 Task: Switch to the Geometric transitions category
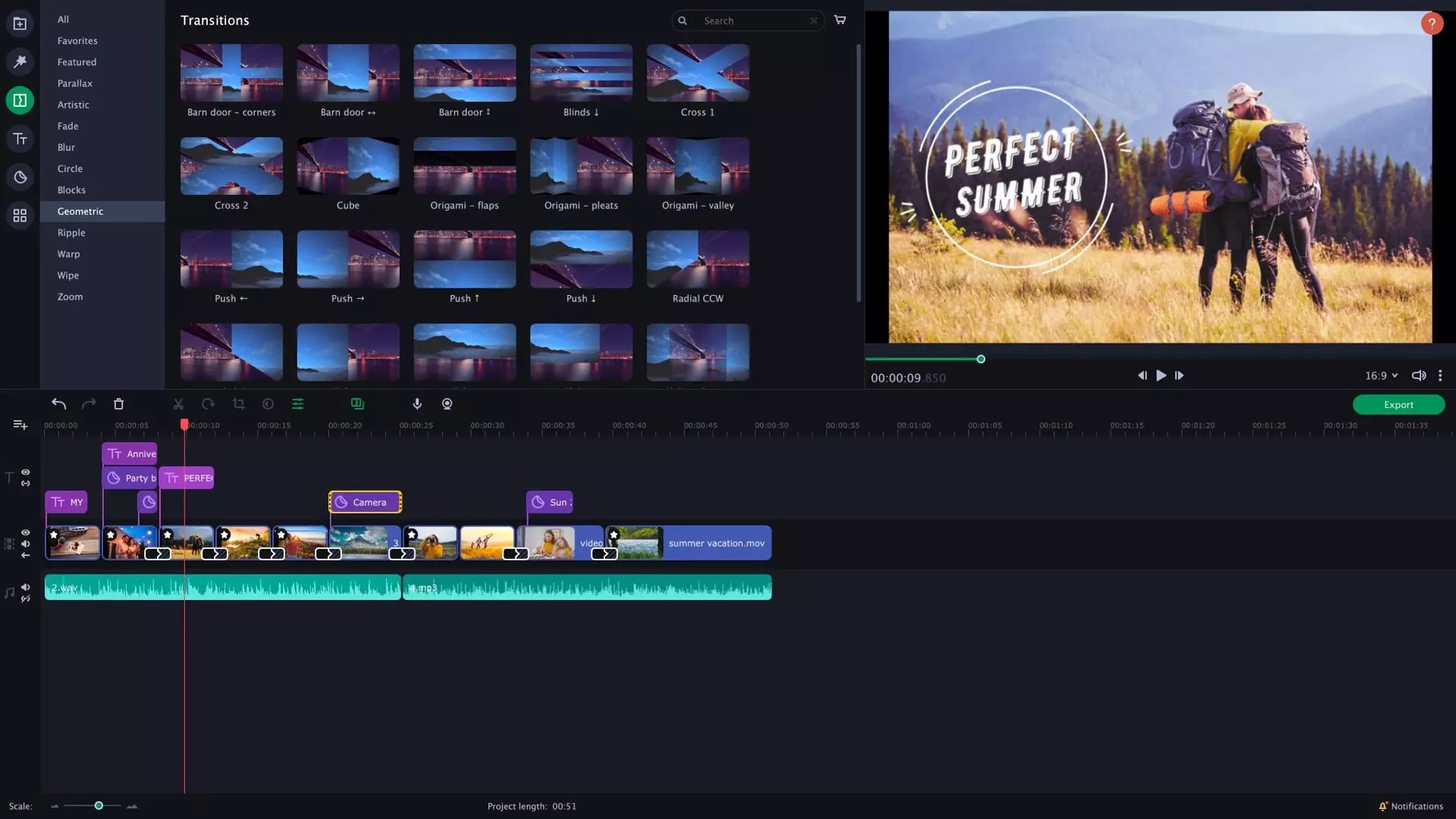[x=80, y=212]
